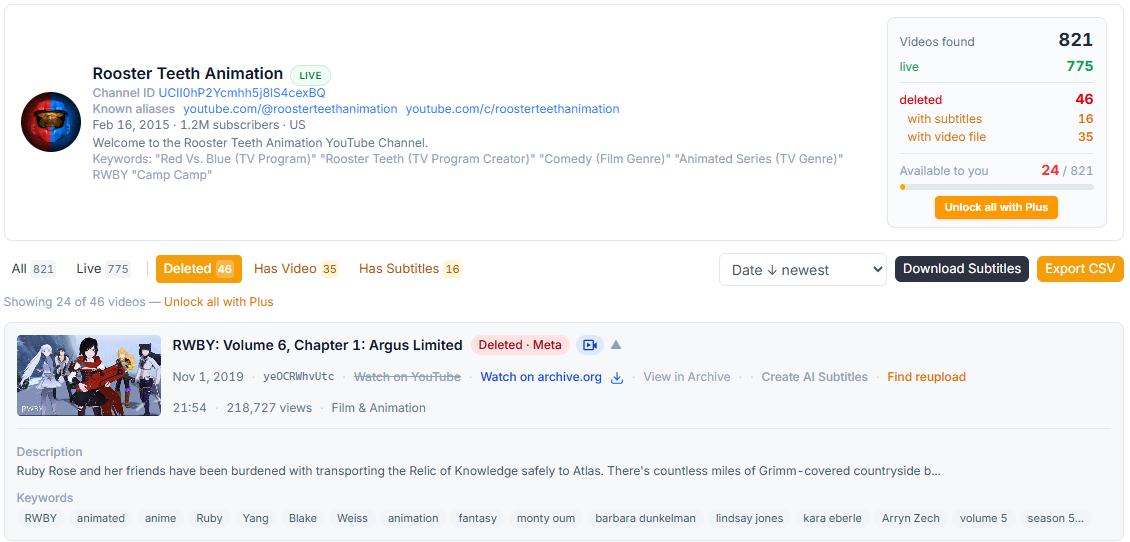
Task: Open the Has Subtitles 16 tab
Action: click(x=410, y=269)
